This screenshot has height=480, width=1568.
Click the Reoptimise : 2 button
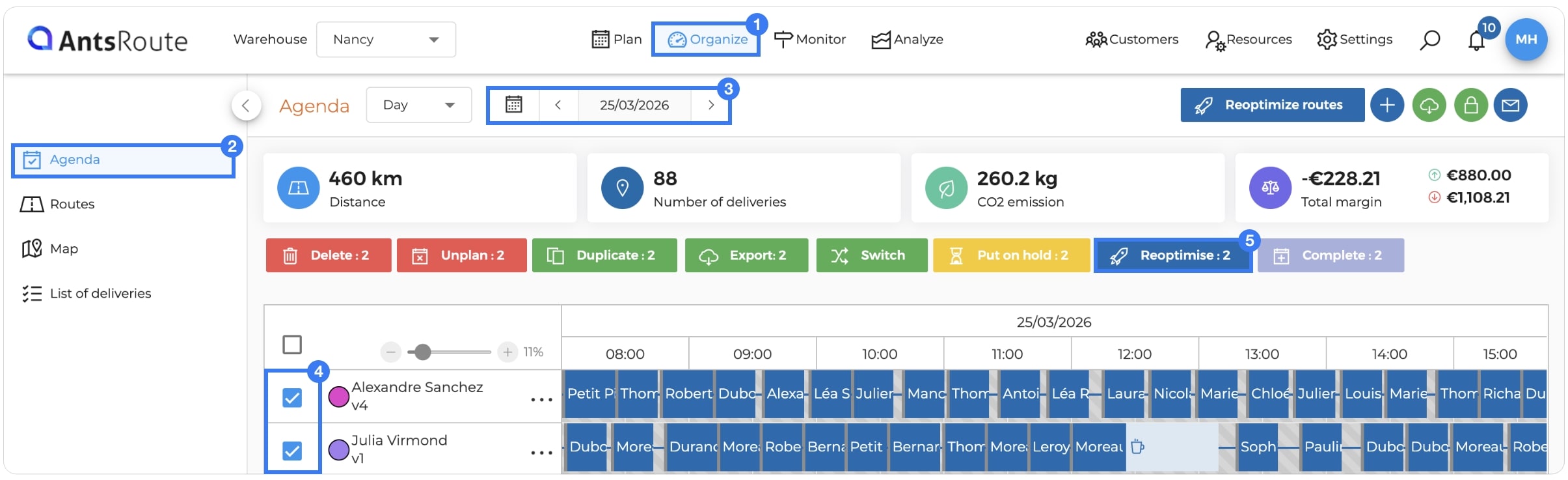[1173, 255]
